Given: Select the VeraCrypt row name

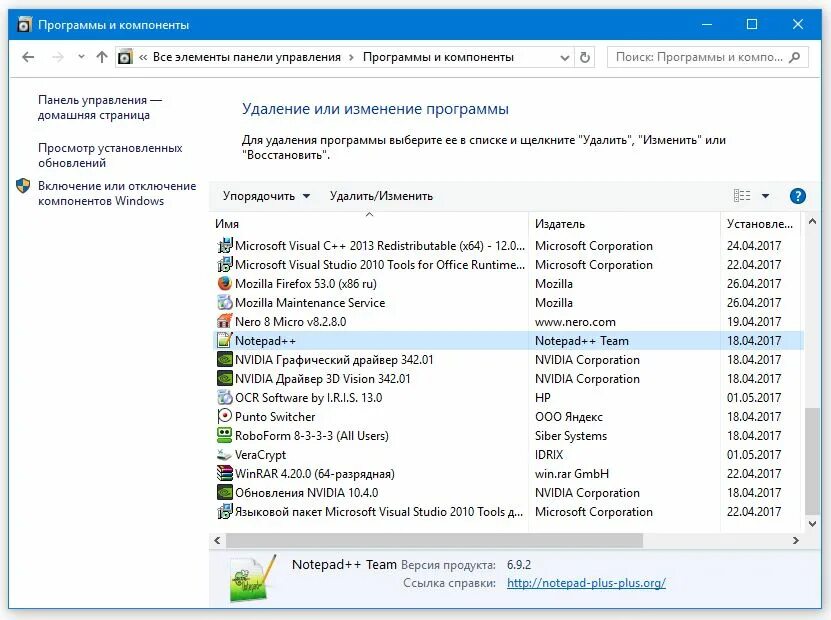Looking at the screenshot, I should [x=260, y=455].
